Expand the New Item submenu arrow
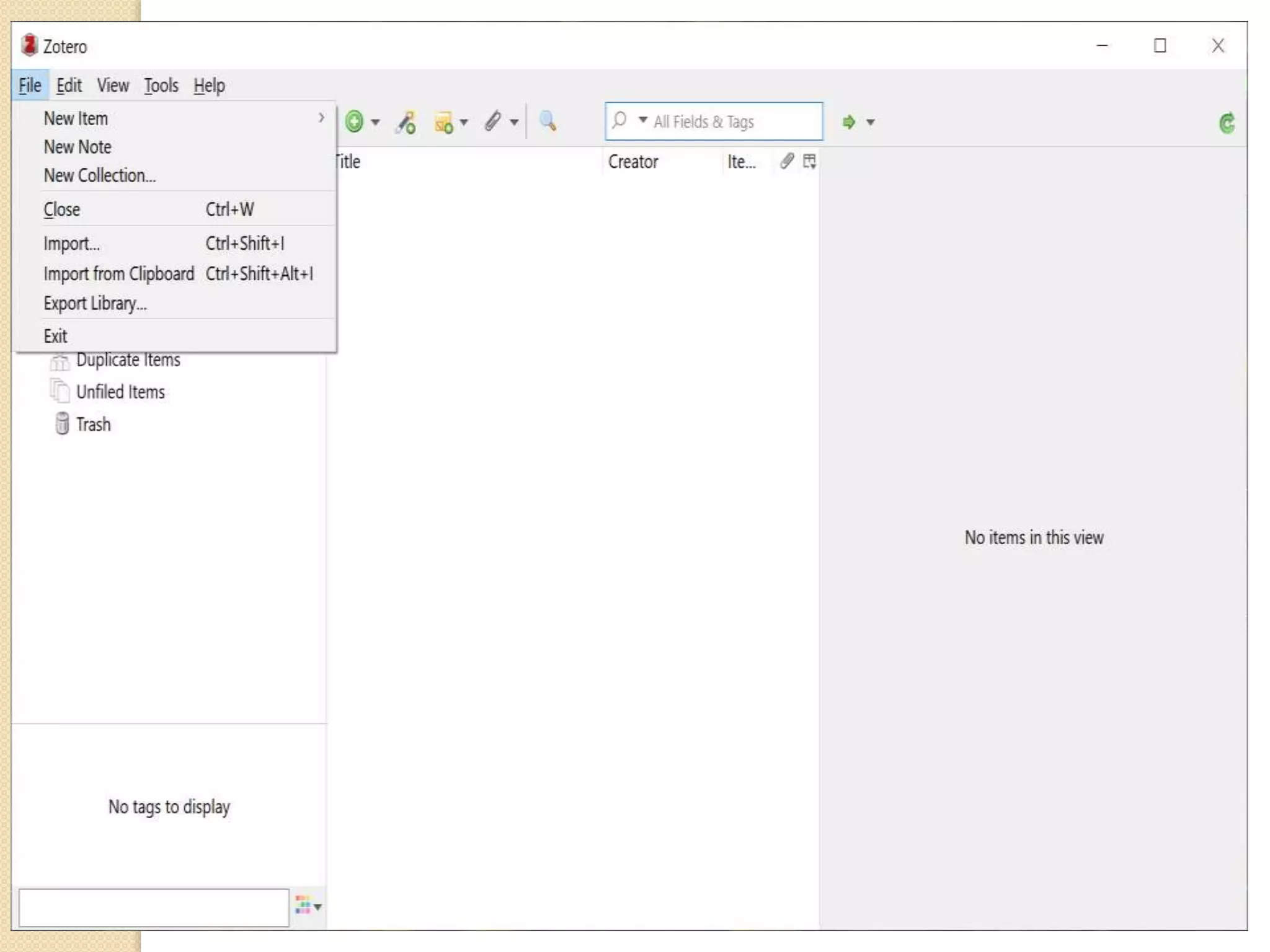1270x952 pixels. [x=321, y=118]
